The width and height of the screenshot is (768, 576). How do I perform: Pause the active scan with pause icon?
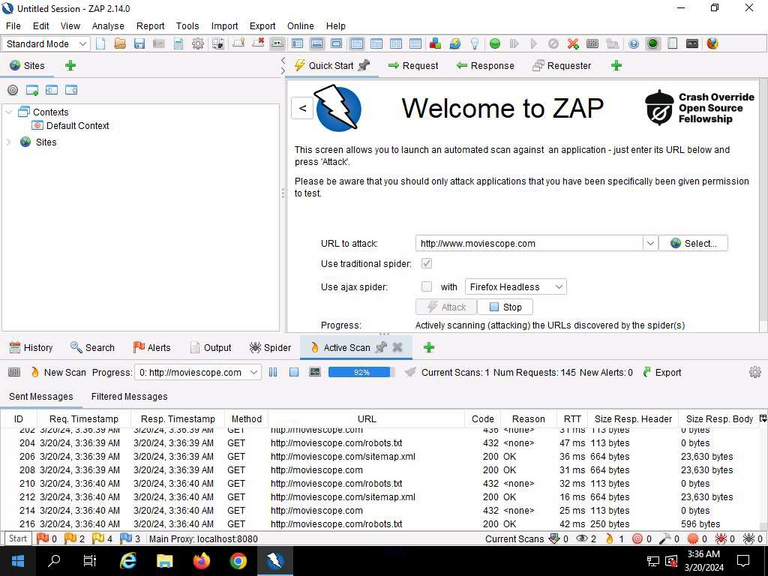273,372
